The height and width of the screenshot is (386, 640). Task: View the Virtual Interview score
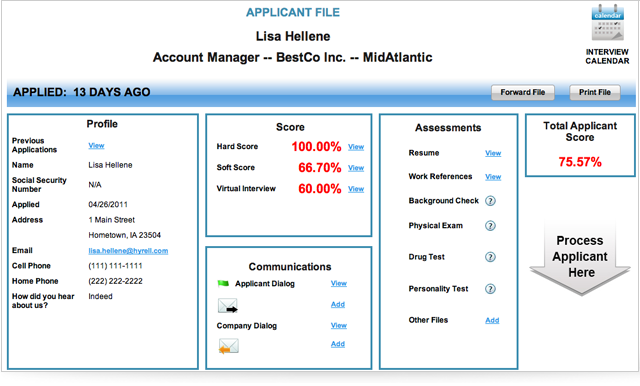pos(356,189)
